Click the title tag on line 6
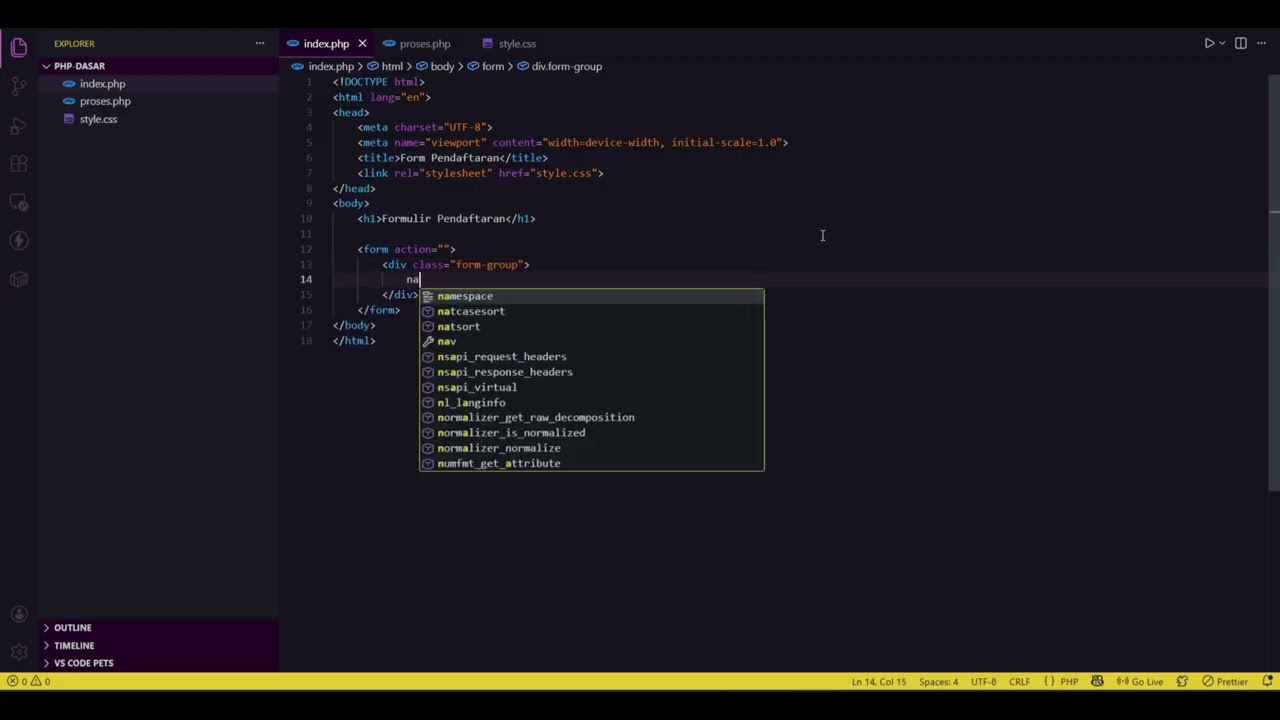1280x720 pixels. [x=452, y=158]
